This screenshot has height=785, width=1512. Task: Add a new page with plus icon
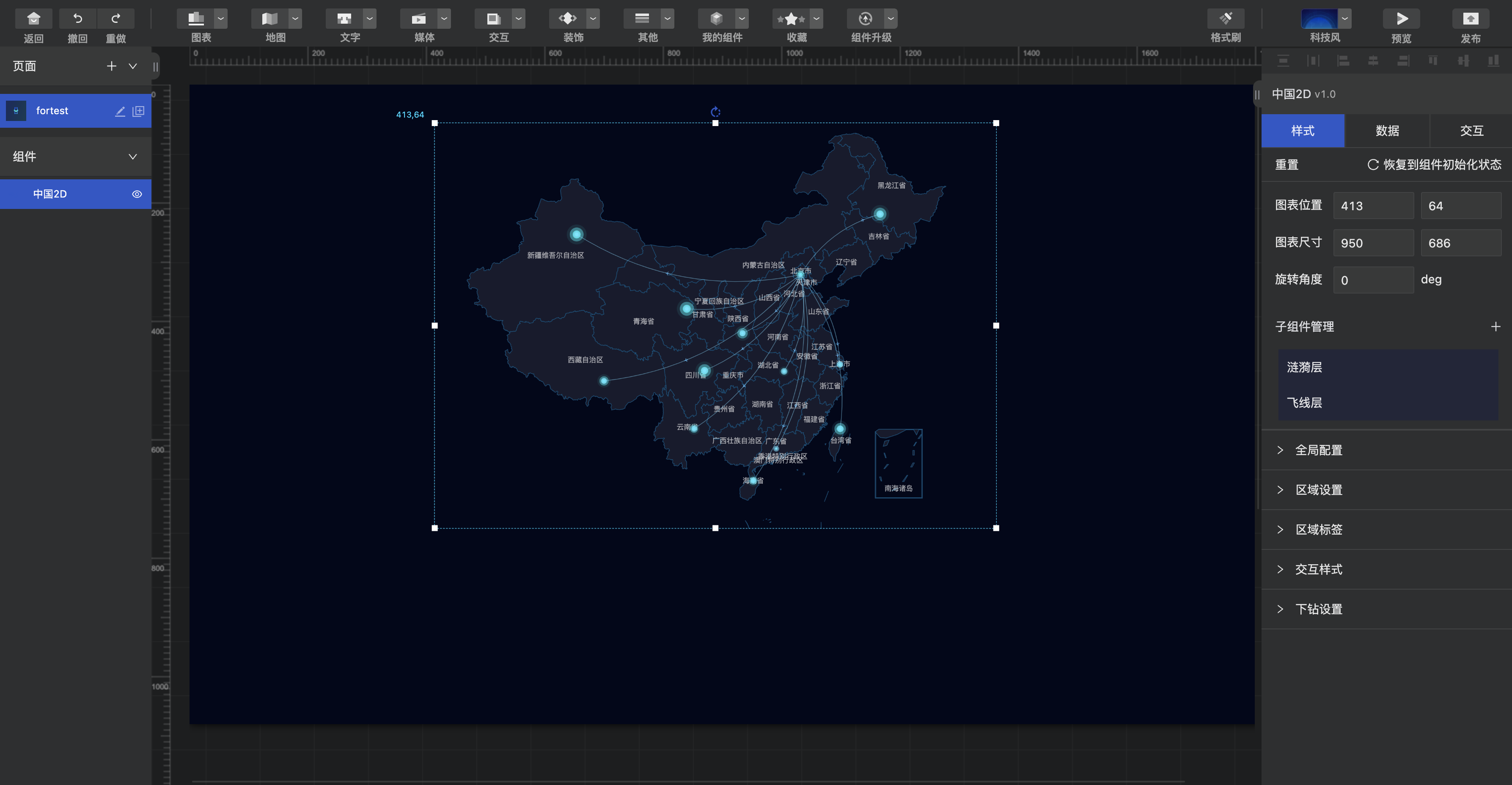click(x=112, y=66)
